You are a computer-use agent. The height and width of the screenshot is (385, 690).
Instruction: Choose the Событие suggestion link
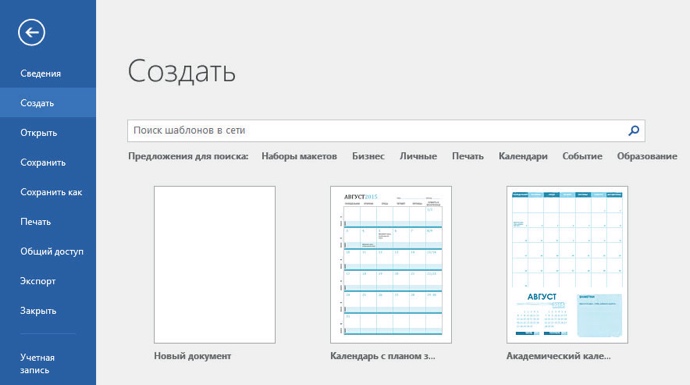582,156
